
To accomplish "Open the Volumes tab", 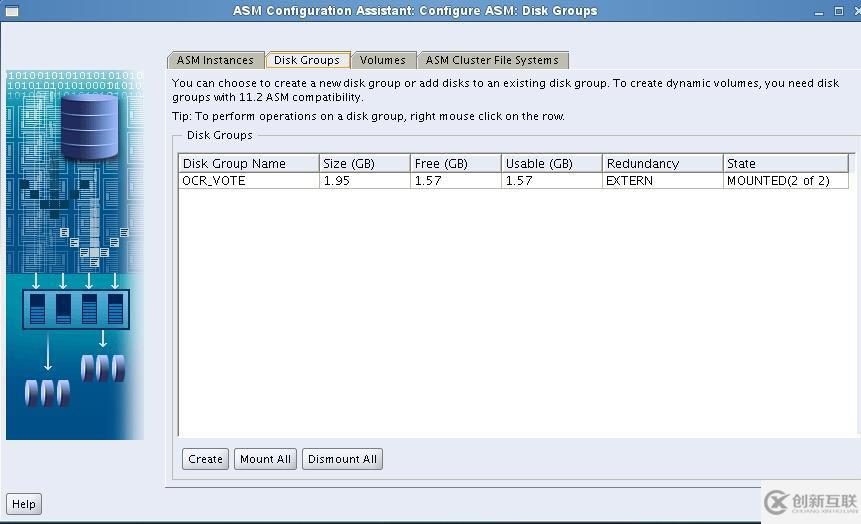I will (x=383, y=60).
